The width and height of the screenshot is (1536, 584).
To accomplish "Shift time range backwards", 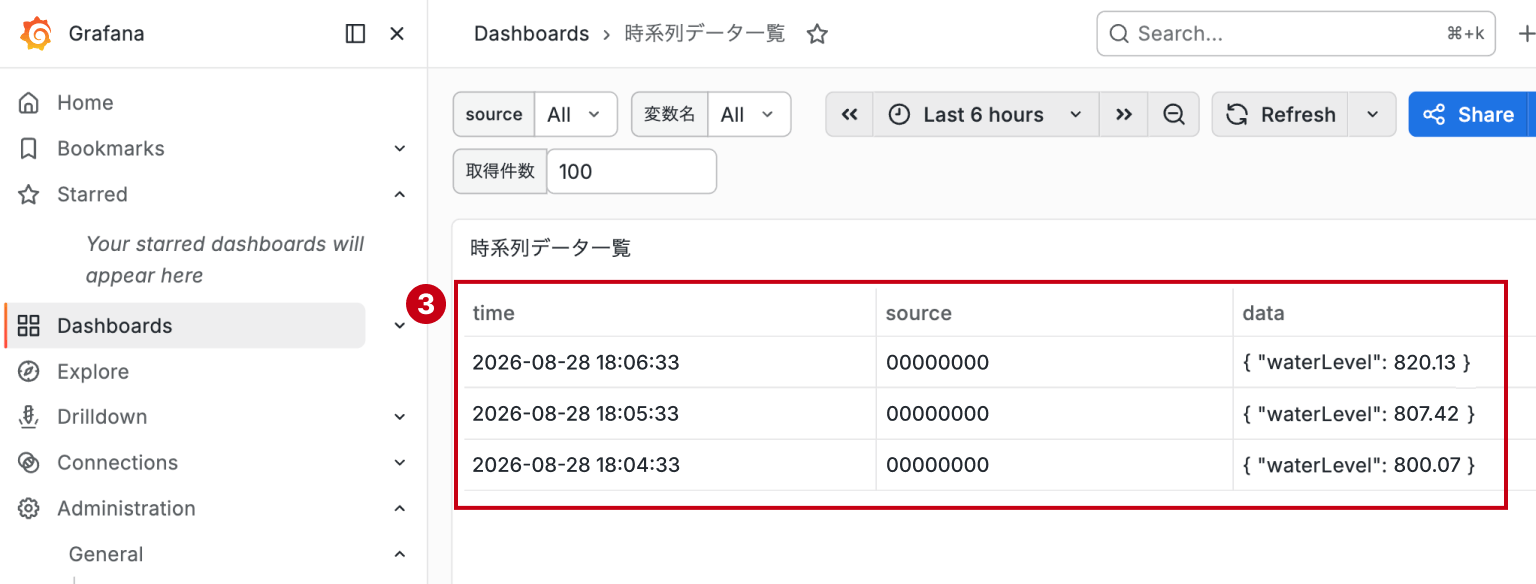I will [x=850, y=115].
